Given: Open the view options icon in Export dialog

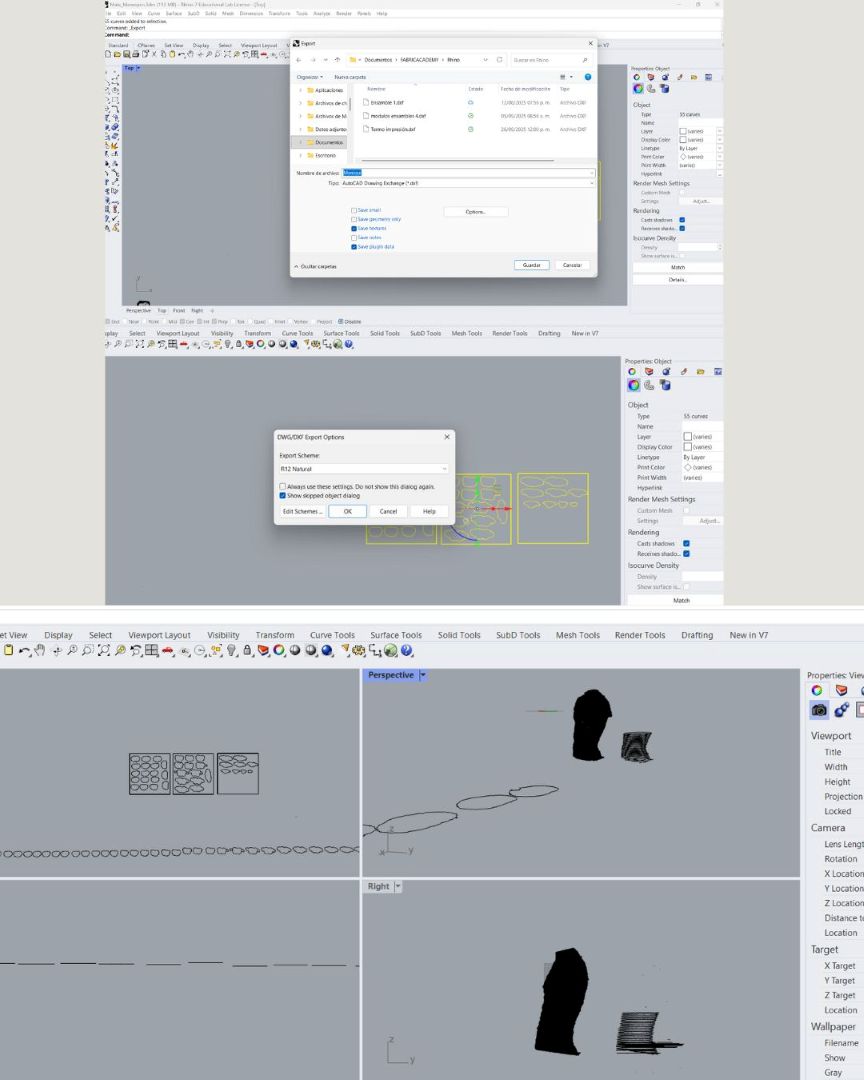Looking at the screenshot, I should tap(563, 77).
